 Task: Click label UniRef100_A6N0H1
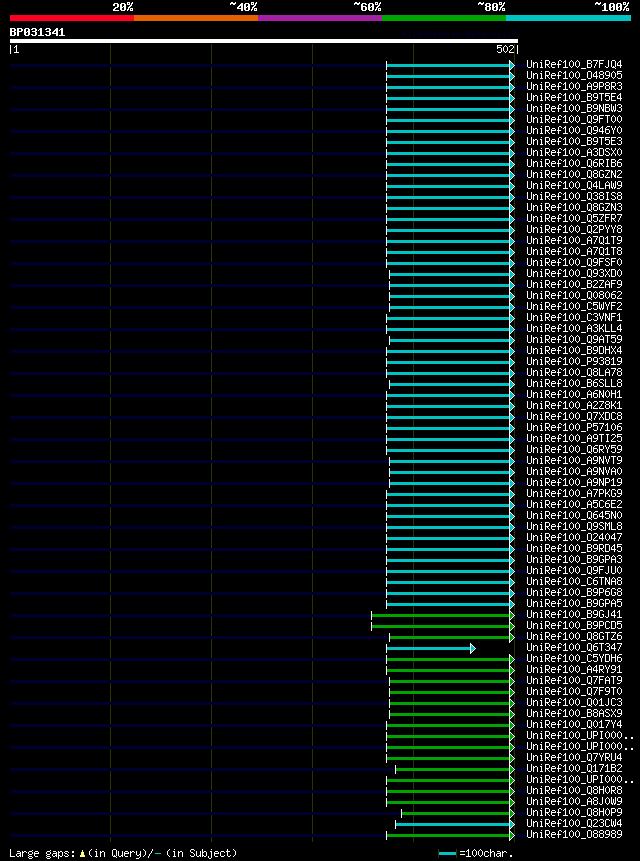tap(574, 394)
